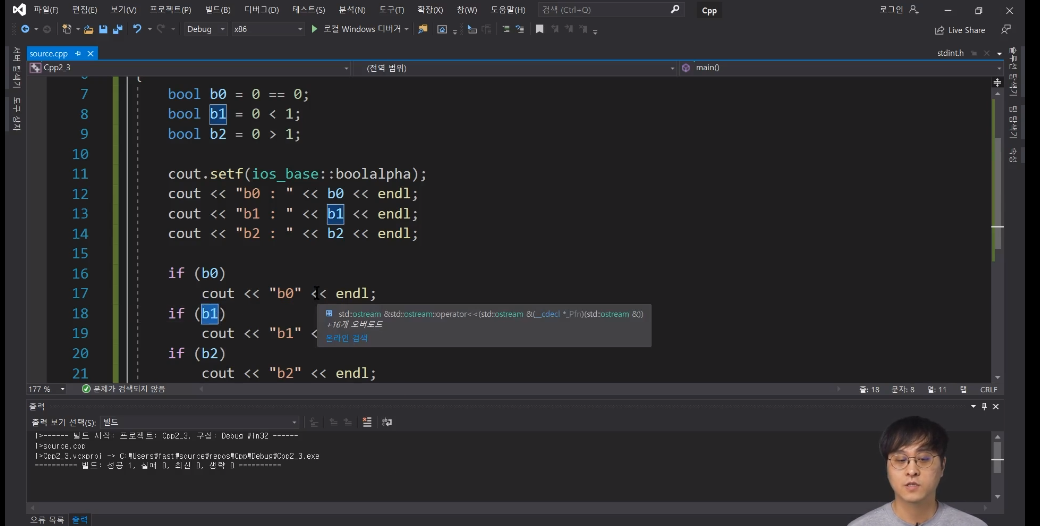
Task: Close the source.cpp tab
Action: (x=90, y=53)
